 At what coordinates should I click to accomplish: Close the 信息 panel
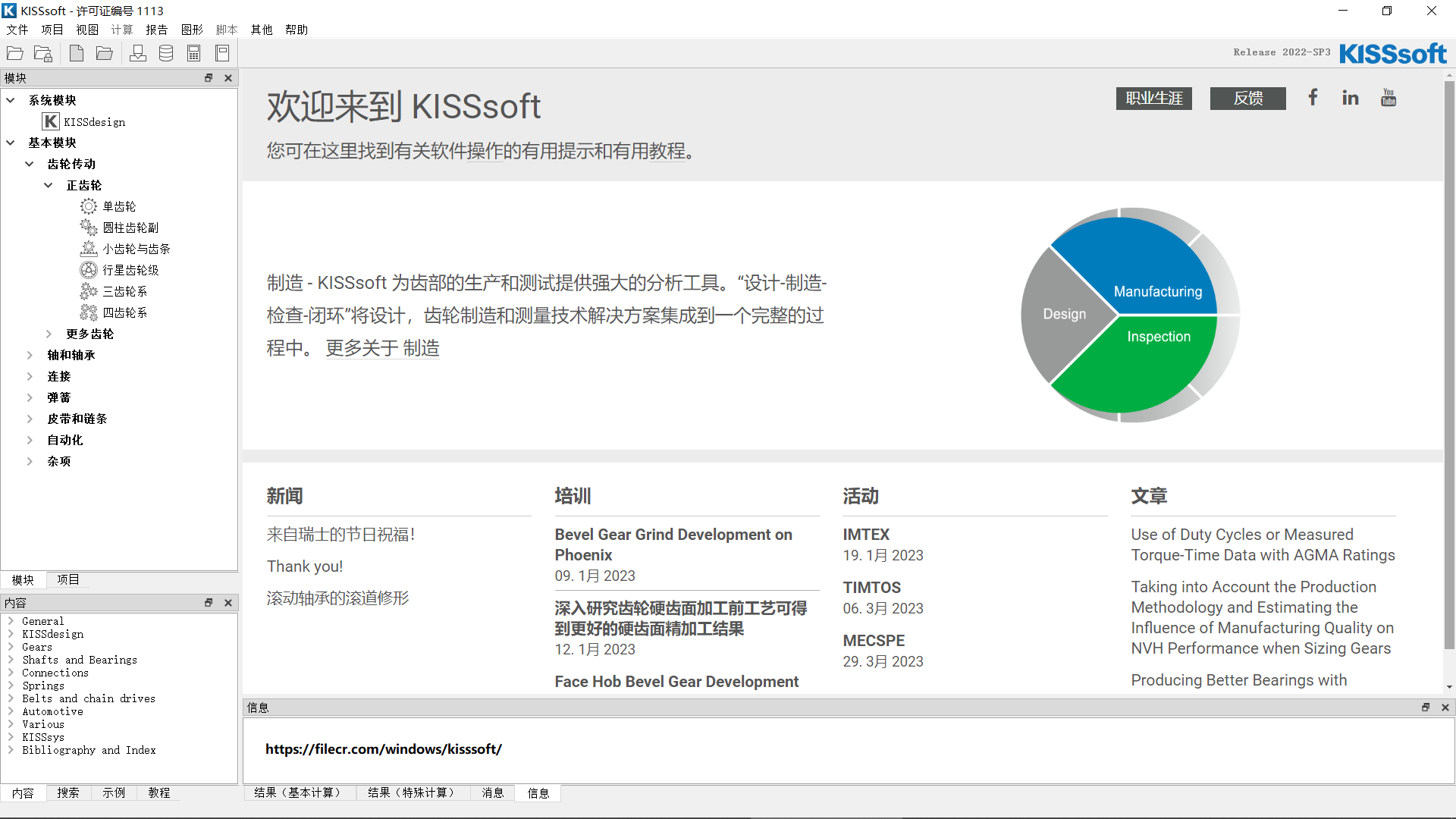[1445, 708]
